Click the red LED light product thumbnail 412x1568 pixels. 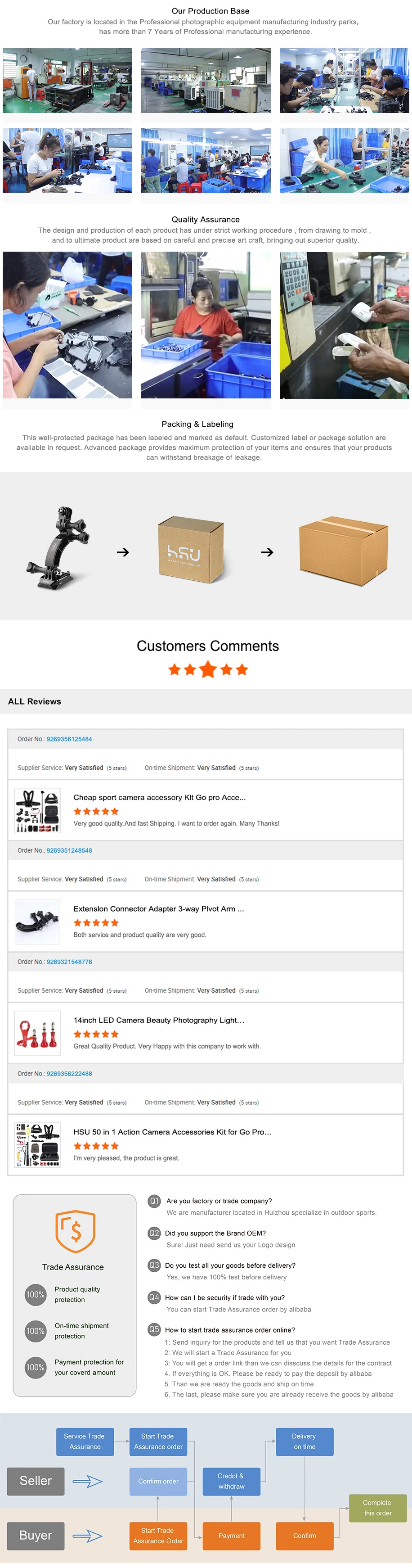(38, 1034)
